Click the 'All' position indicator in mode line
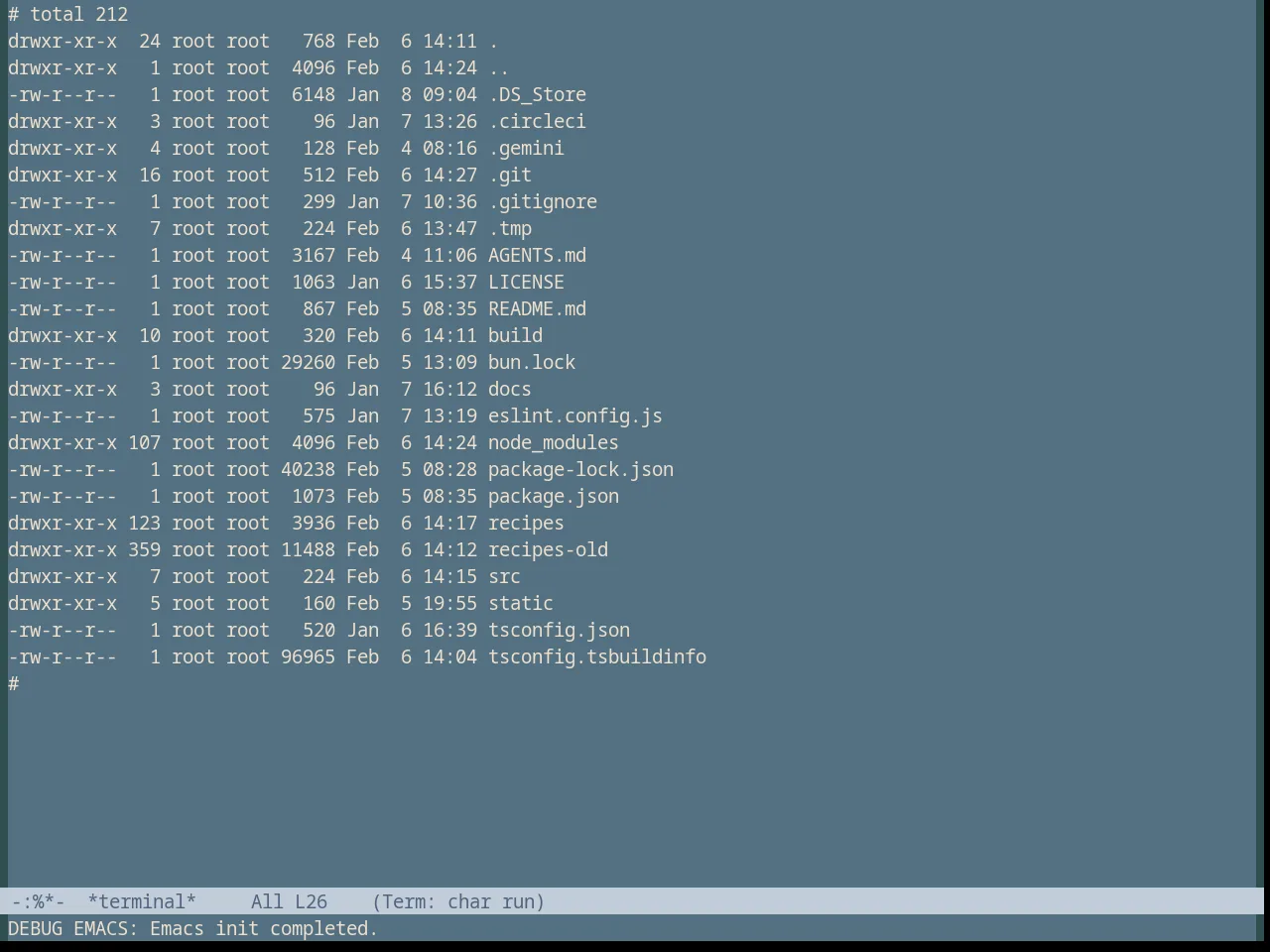Image resolution: width=1270 pixels, height=952 pixels. click(267, 901)
